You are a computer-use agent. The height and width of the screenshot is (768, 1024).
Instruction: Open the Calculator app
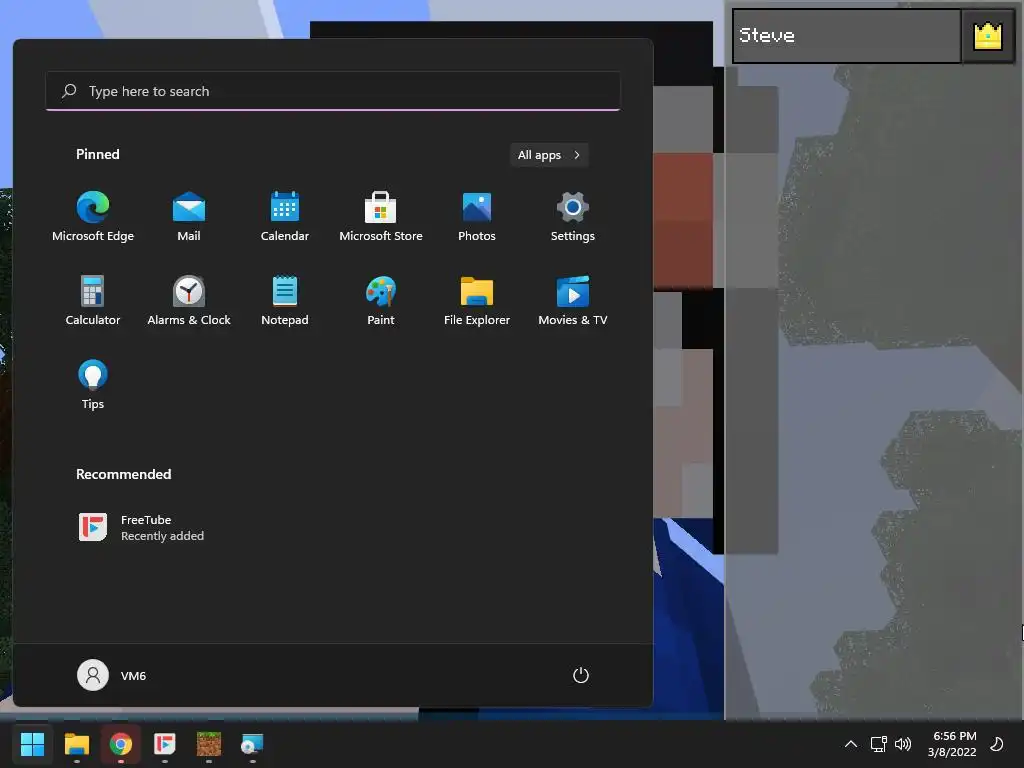[x=93, y=300]
